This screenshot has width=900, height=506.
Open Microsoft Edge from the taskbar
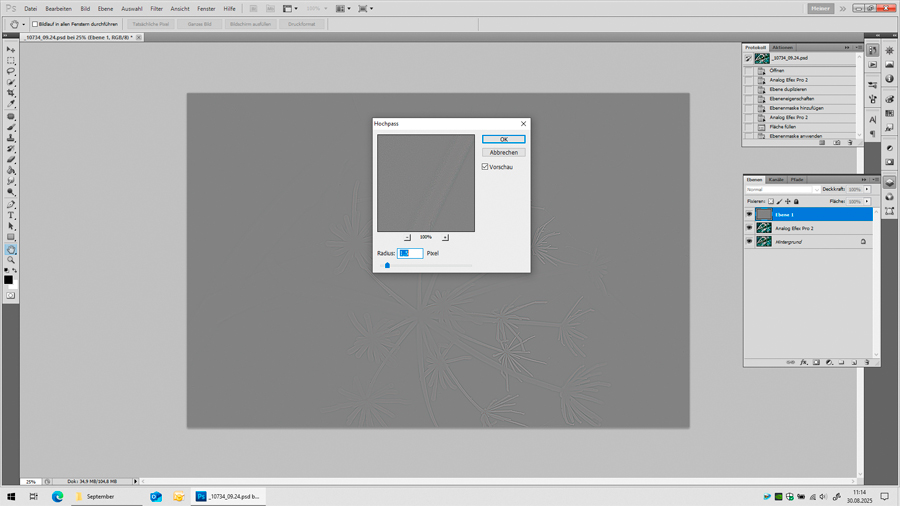point(57,496)
